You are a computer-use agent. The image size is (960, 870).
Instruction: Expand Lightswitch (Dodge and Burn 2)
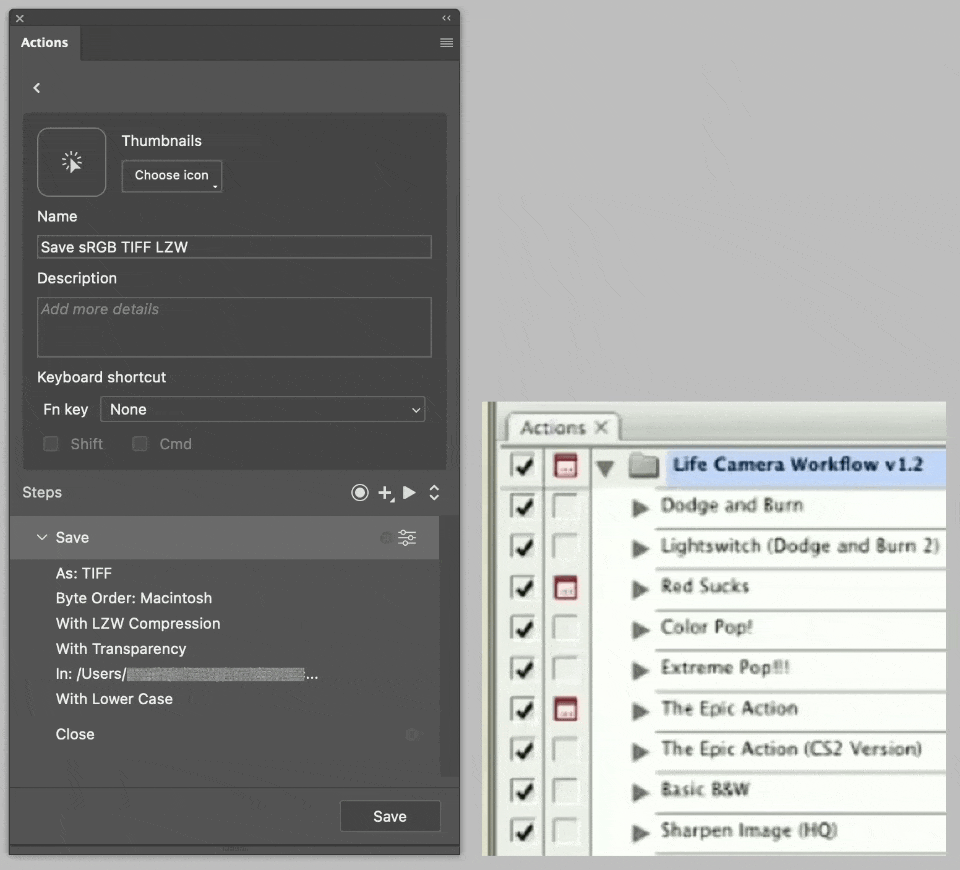[640, 548]
